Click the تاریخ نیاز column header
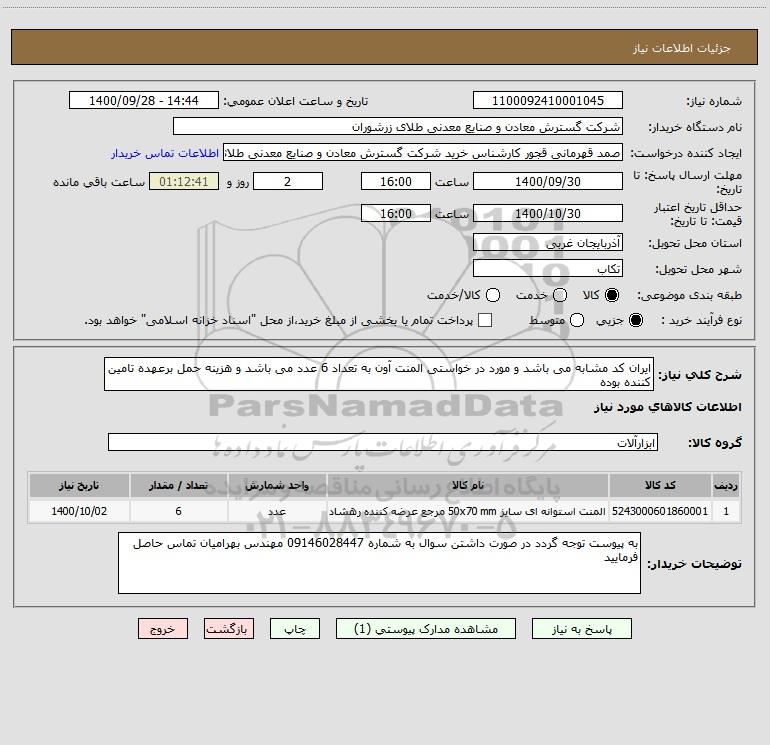Viewport: 770px width, 745px height. 79,485
